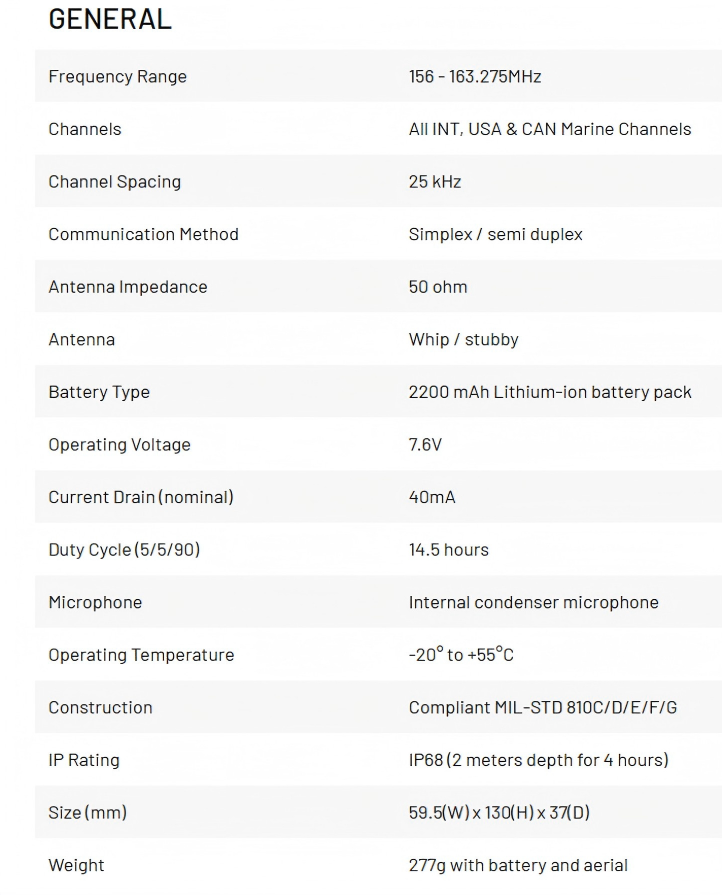
Task: Click the 277g weight value
Action: [x=518, y=865]
